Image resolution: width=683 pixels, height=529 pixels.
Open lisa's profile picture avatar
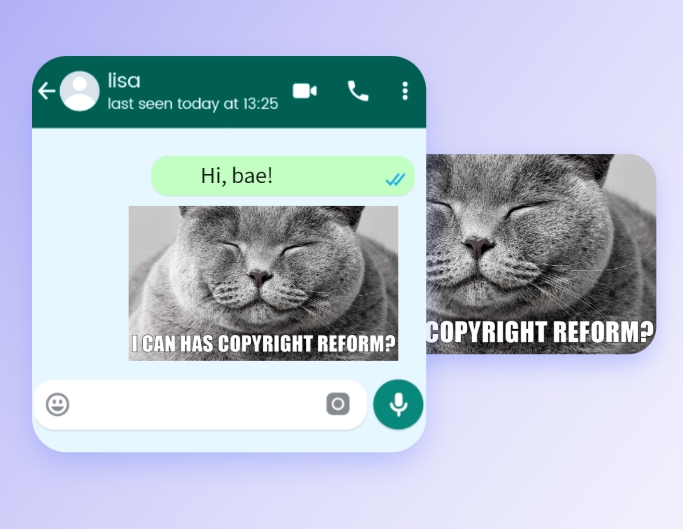[x=80, y=91]
